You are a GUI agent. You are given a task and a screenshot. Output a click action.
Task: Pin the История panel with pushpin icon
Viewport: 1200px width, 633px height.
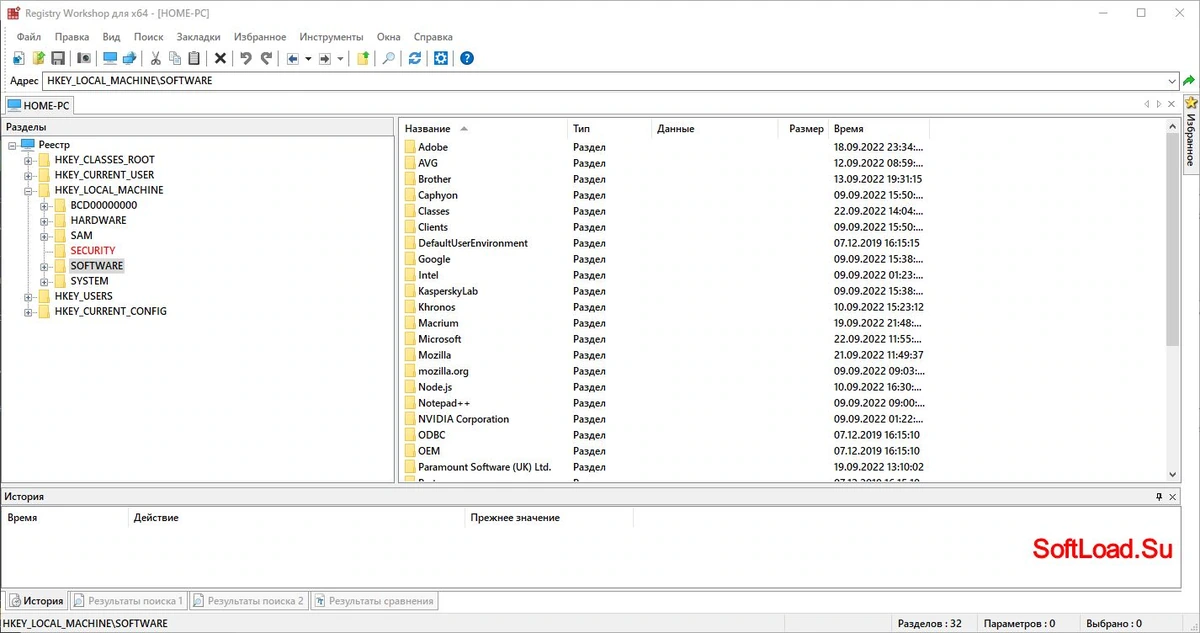(x=1159, y=496)
